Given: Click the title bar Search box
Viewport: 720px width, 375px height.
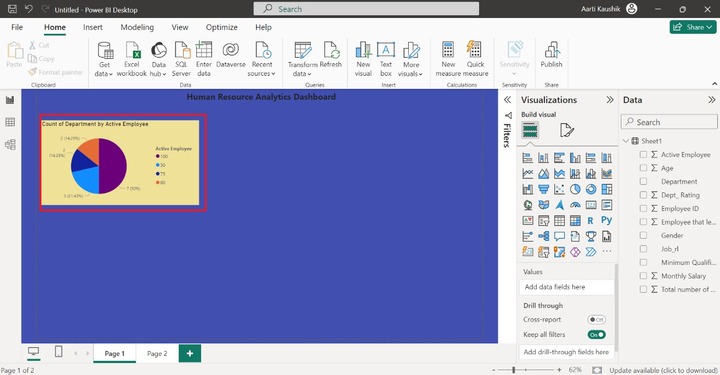Looking at the screenshot, I should (366, 9).
